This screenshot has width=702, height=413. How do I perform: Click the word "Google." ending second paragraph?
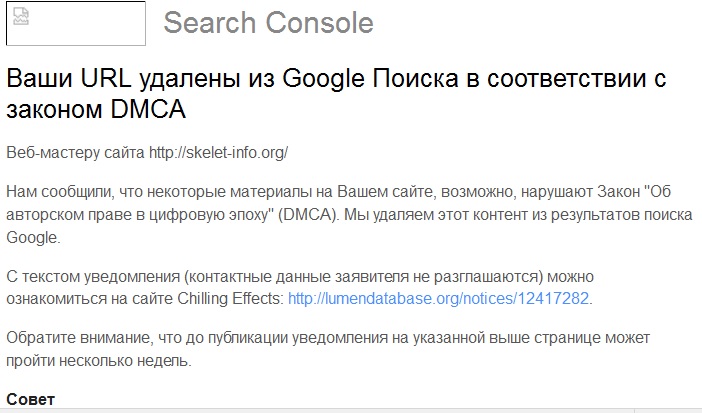32,238
